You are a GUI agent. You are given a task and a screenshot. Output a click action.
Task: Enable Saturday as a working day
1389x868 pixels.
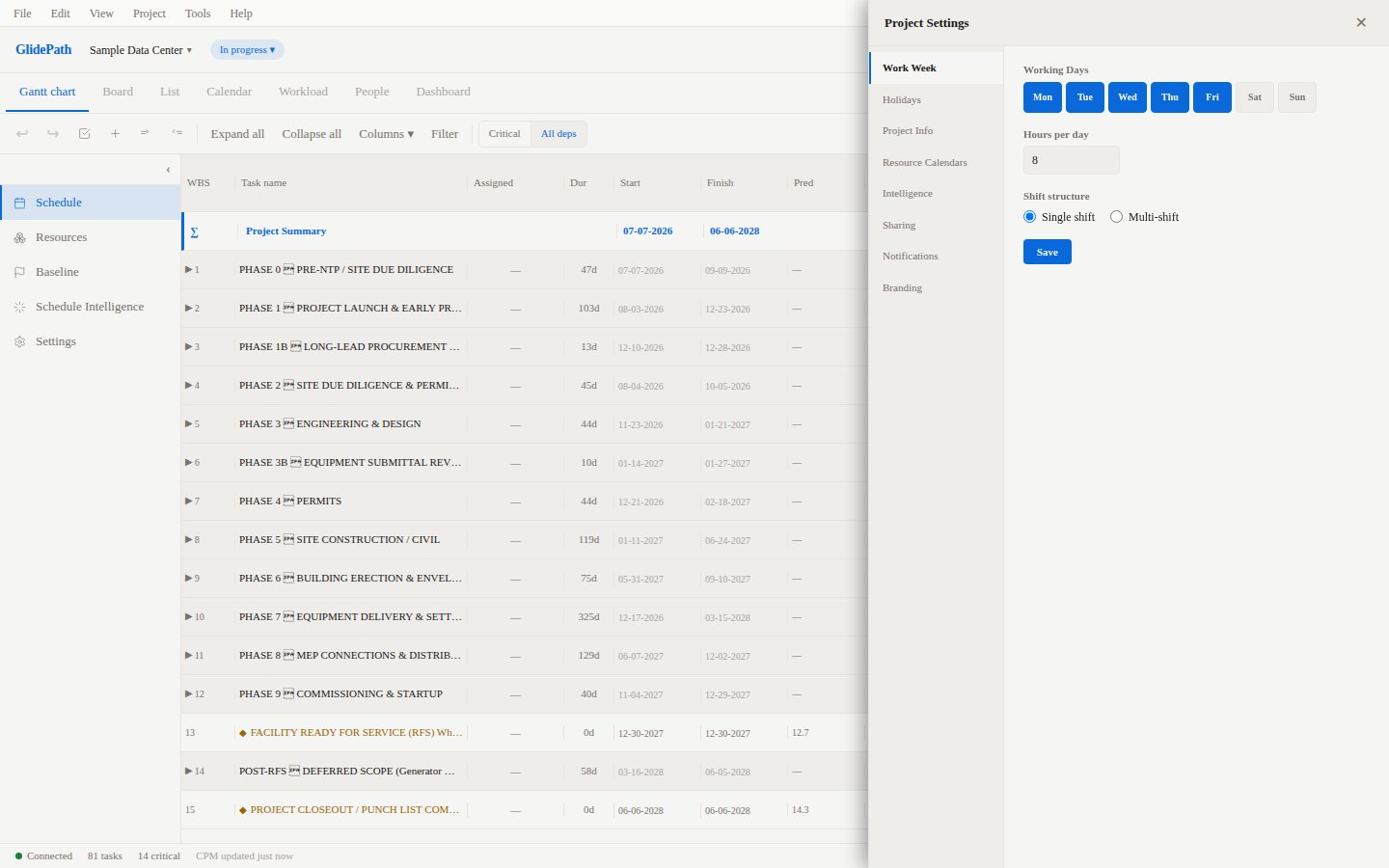1255,97
